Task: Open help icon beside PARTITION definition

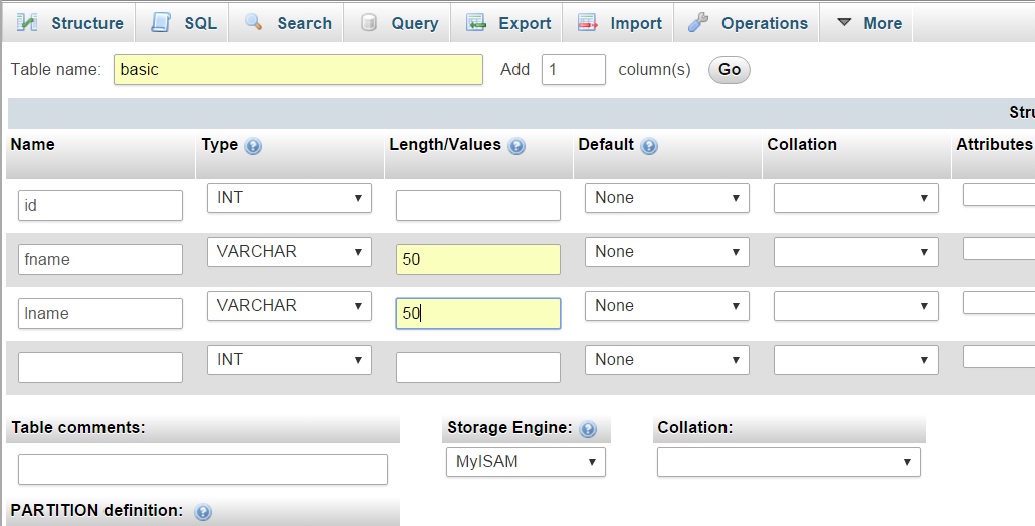Action: click(x=203, y=511)
